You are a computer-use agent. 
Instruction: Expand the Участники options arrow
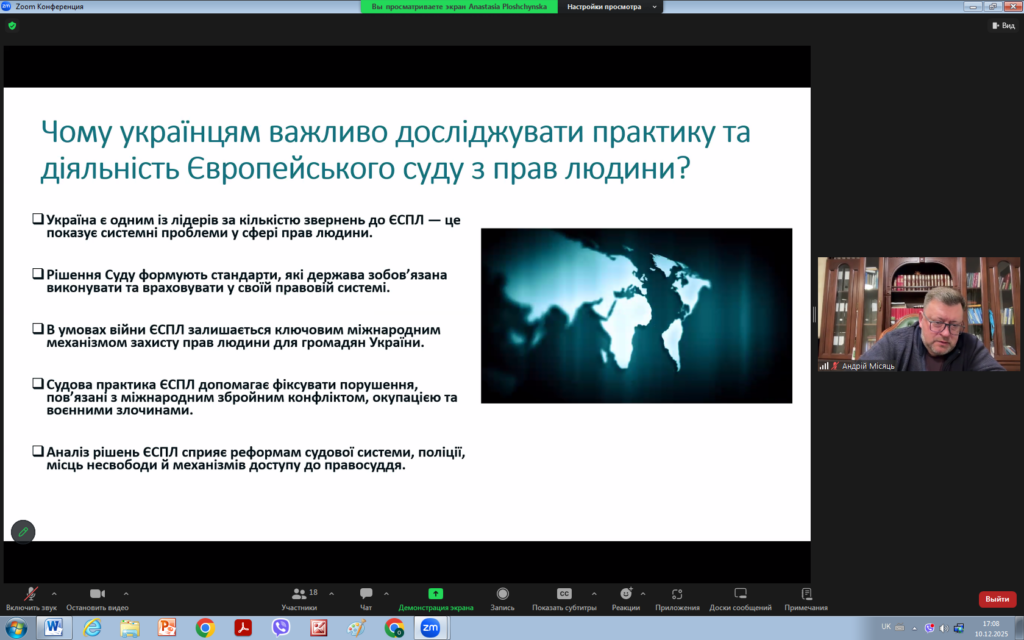tap(331, 593)
